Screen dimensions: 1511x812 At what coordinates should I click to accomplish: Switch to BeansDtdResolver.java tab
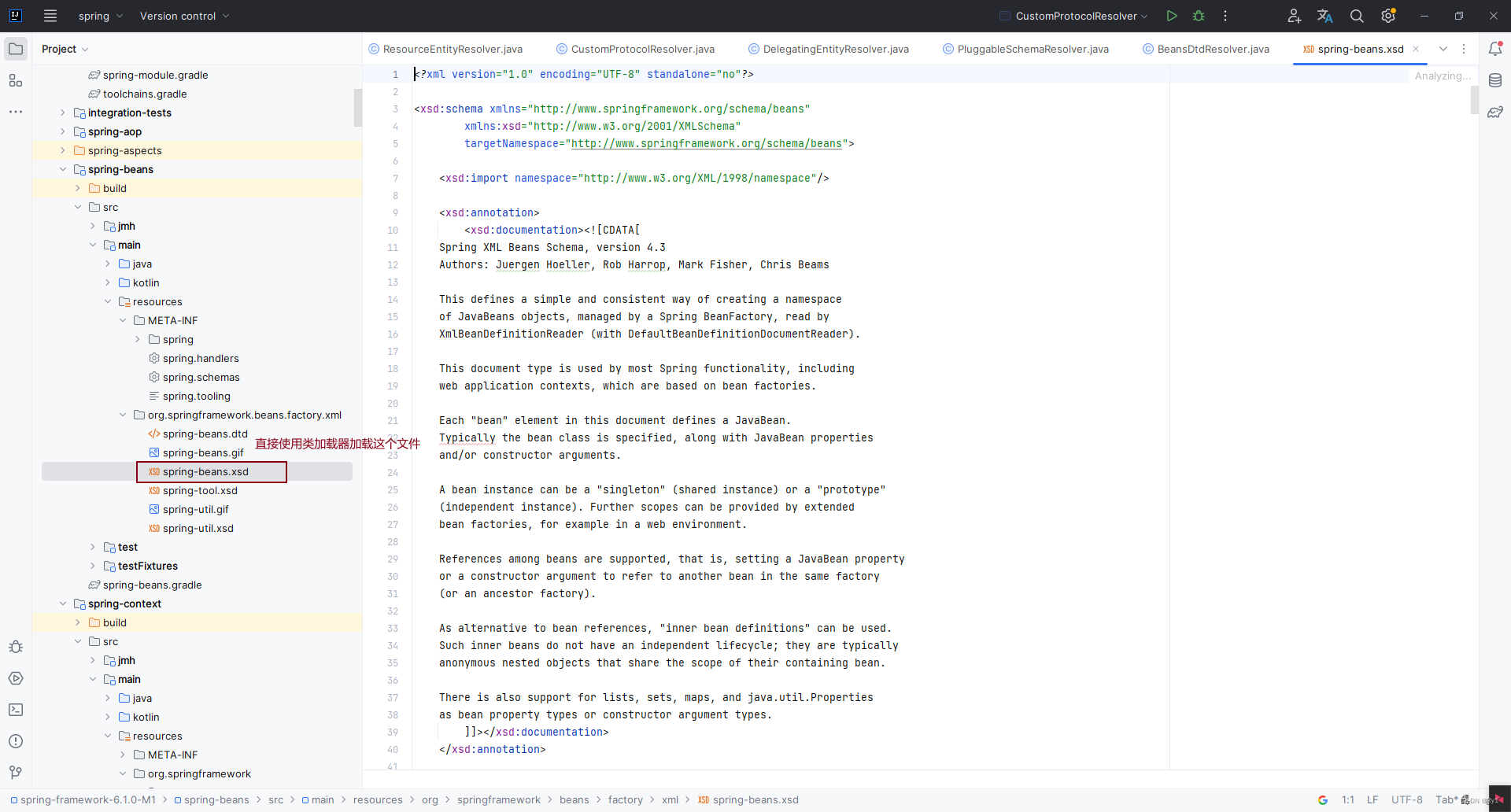click(x=1206, y=49)
